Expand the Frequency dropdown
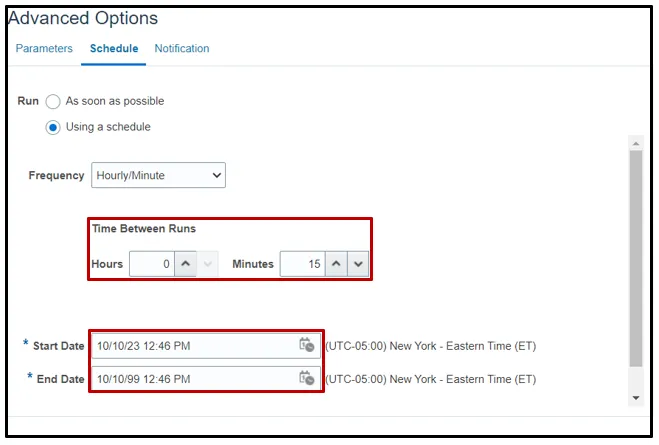 (x=159, y=176)
